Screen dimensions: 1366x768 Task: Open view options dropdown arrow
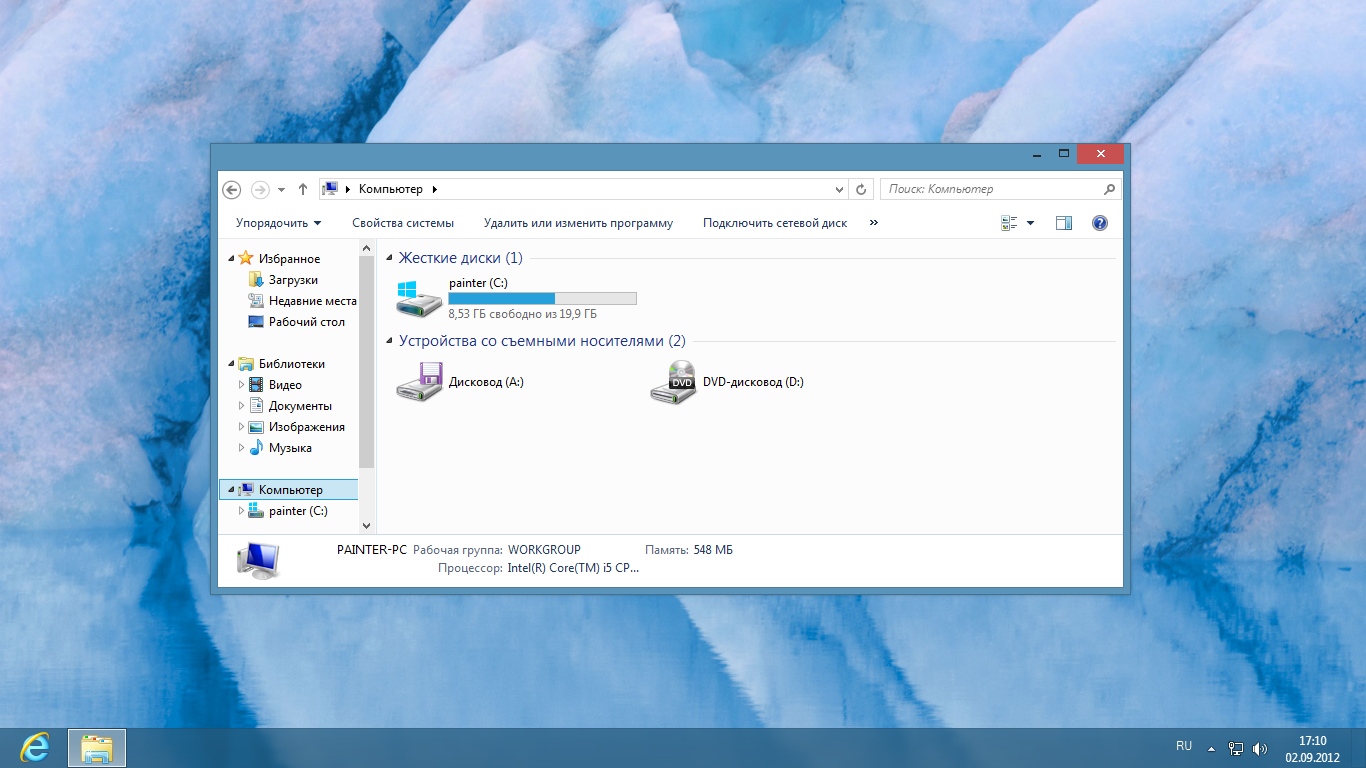(x=1030, y=223)
